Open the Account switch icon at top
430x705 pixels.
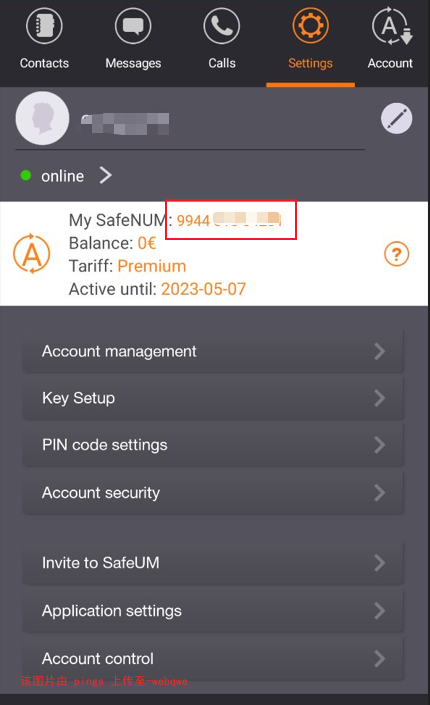coord(392,26)
